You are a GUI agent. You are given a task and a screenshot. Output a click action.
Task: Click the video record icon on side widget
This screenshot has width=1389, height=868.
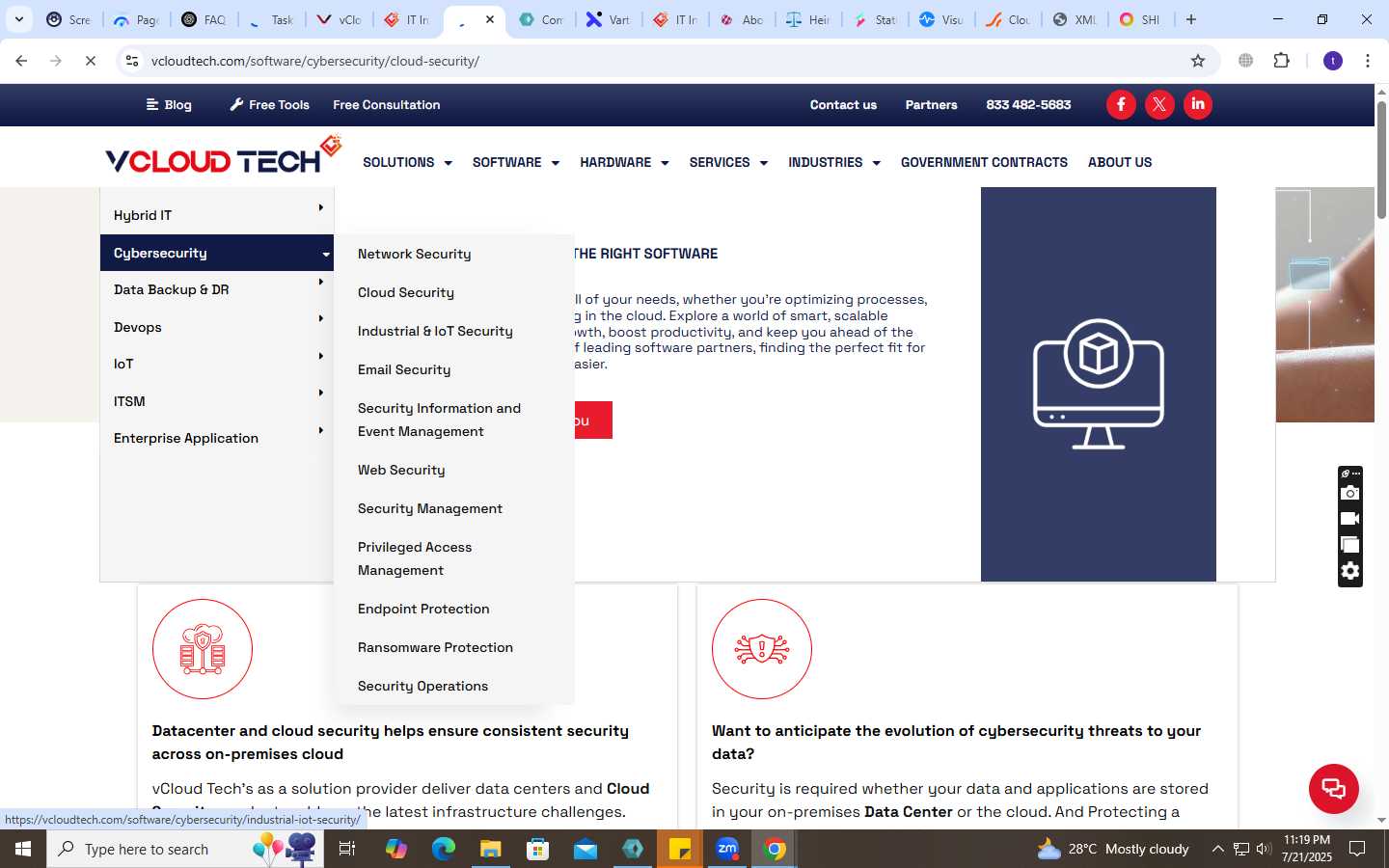[1349, 519]
